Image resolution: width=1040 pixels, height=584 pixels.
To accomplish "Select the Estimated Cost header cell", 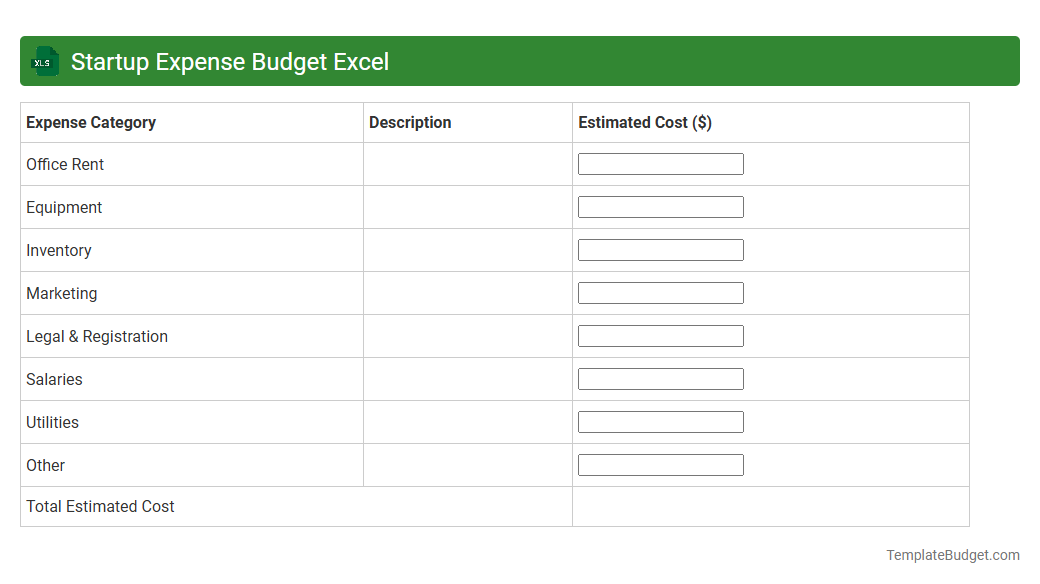I will tap(644, 122).
